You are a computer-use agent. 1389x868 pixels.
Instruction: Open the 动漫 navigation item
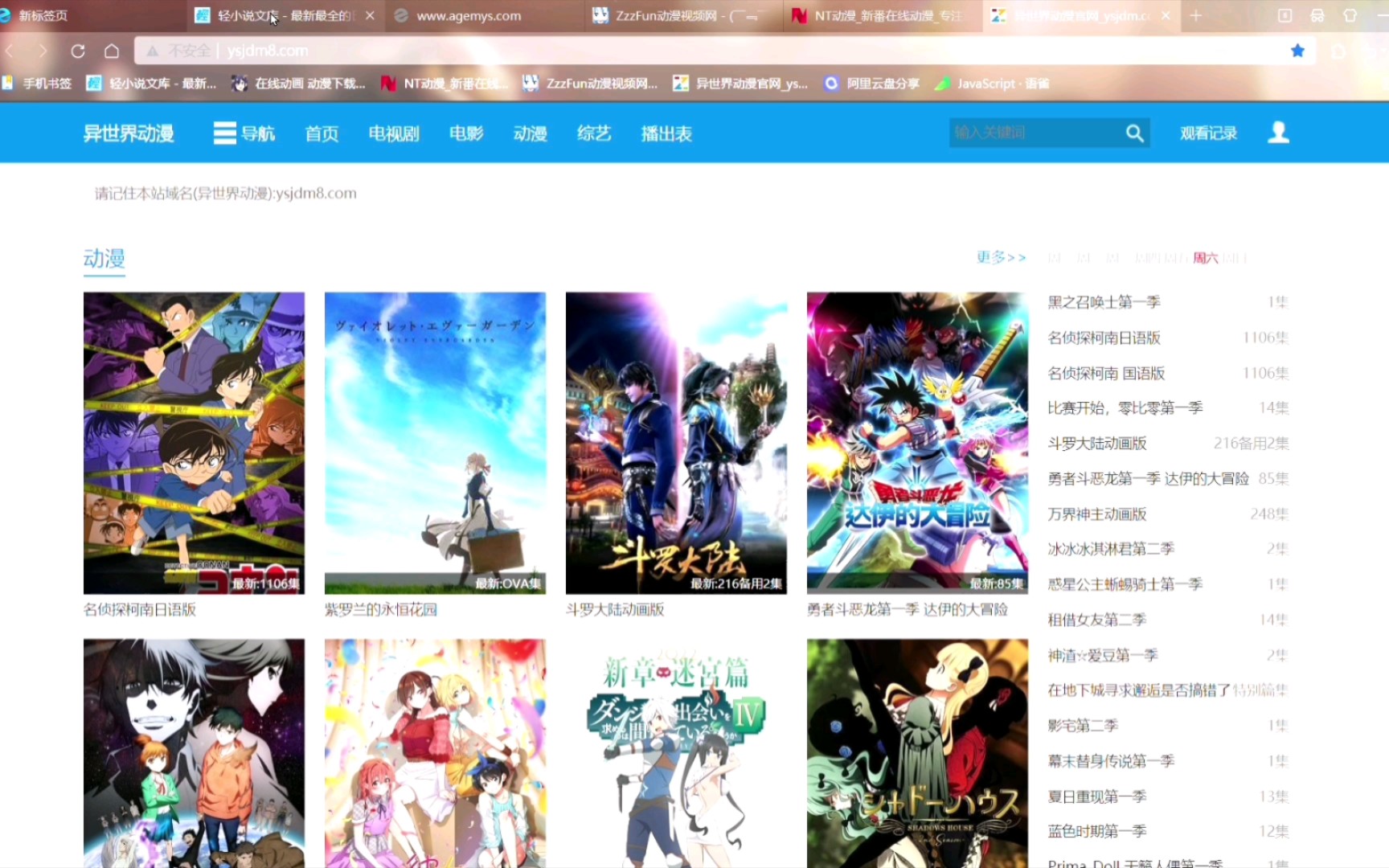point(531,133)
